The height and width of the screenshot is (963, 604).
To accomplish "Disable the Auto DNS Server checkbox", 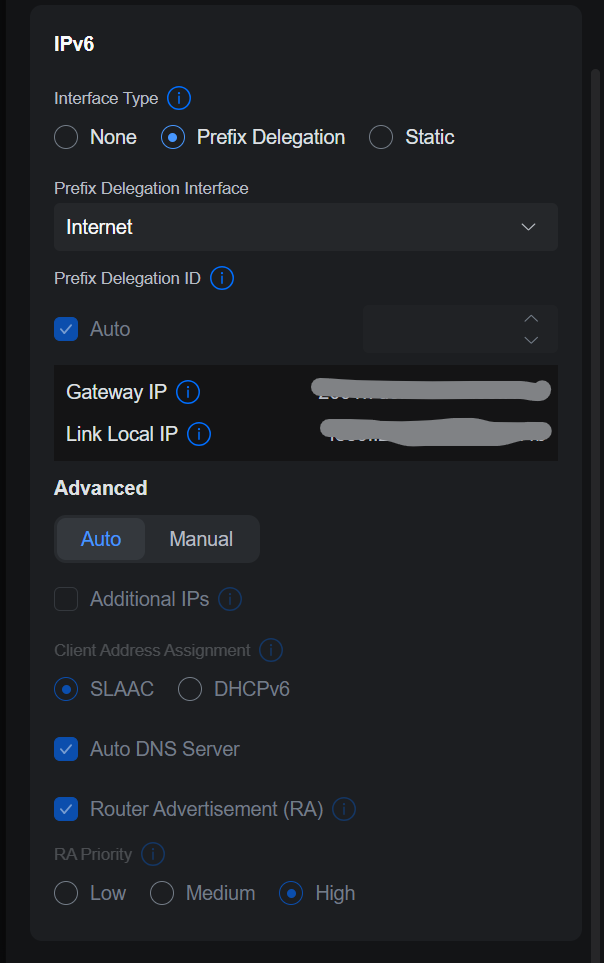I will 66,749.
